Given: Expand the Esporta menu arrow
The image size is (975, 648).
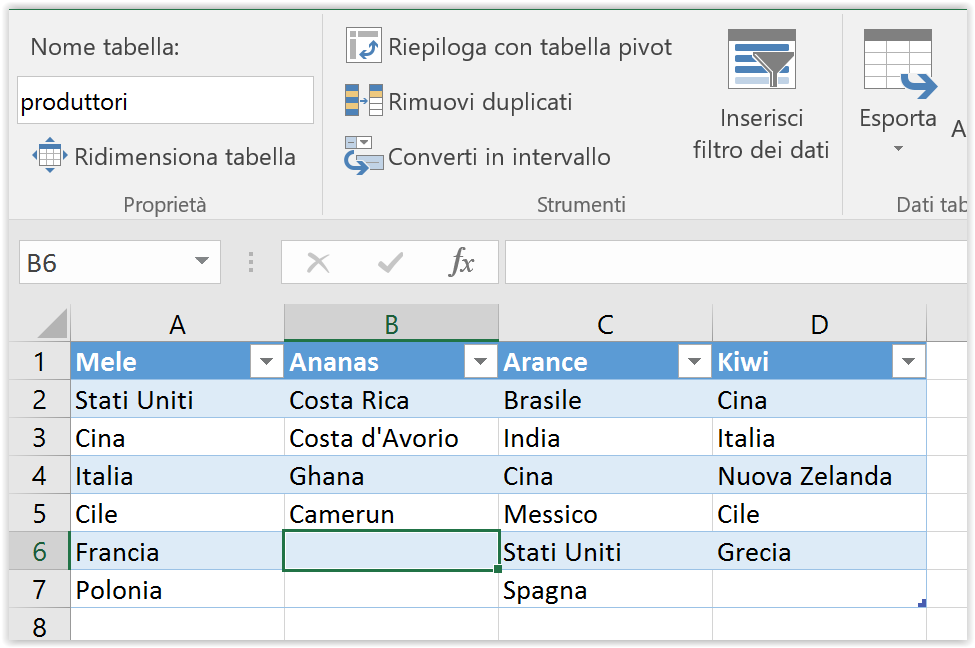Looking at the screenshot, I should (x=898, y=149).
